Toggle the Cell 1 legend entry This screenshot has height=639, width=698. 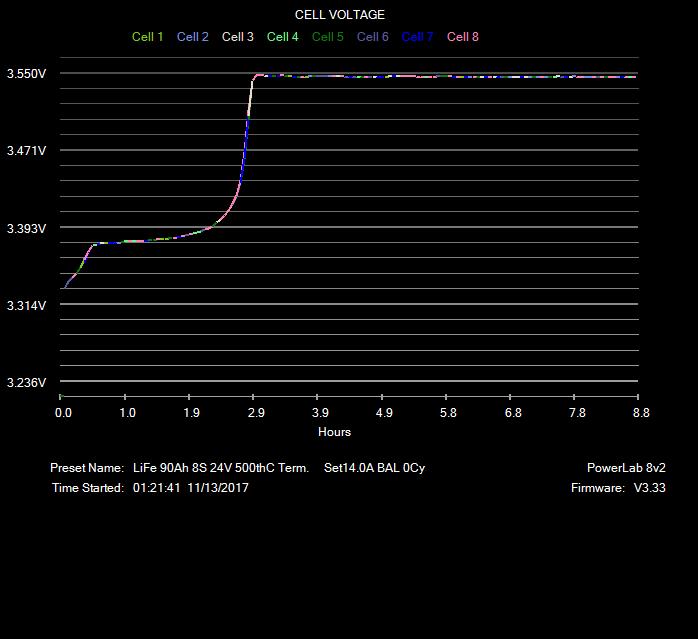[148, 37]
